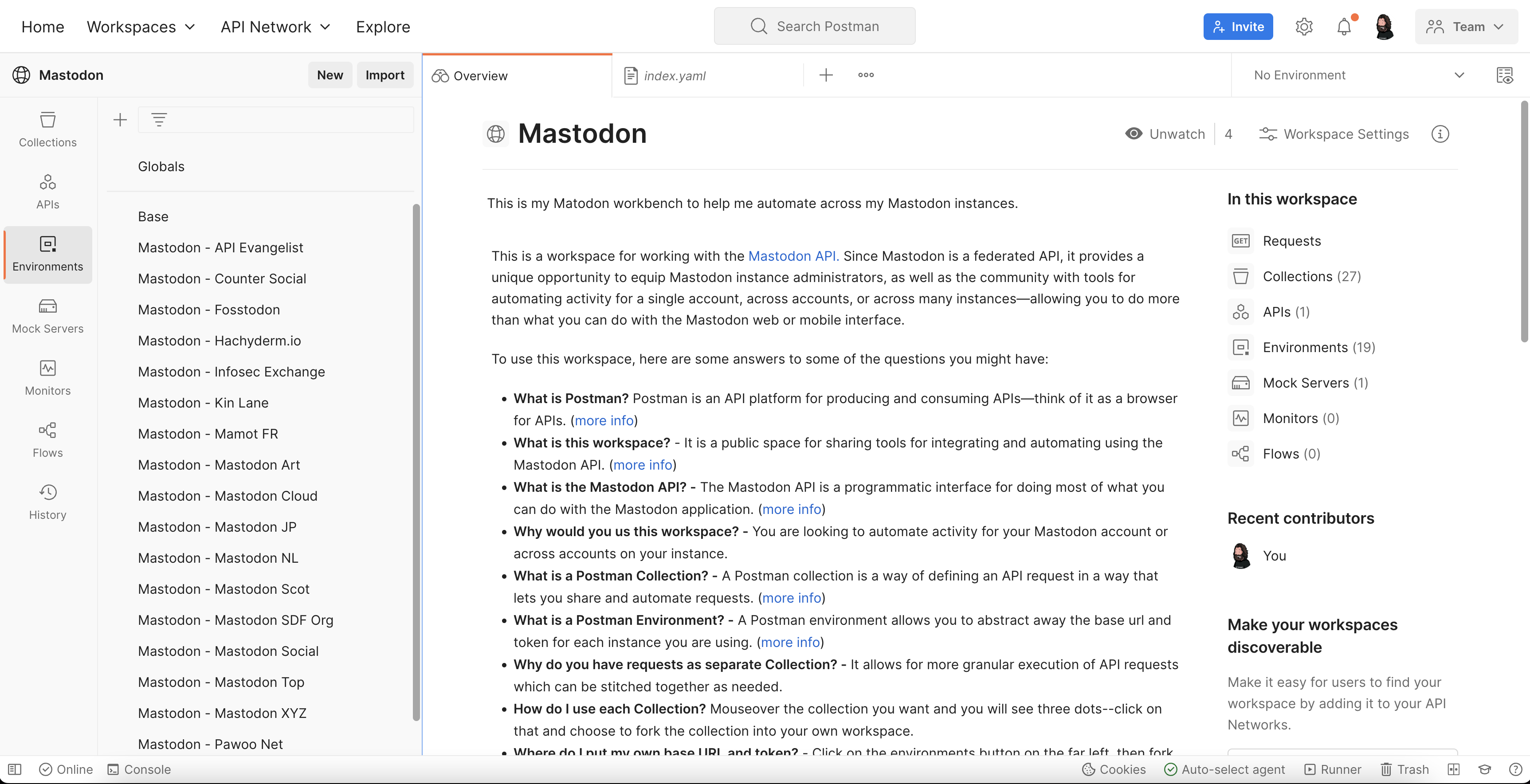Click the Mastodon workspace name in sidebar header
Screen dimensions: 1530x784
(x=71, y=75)
